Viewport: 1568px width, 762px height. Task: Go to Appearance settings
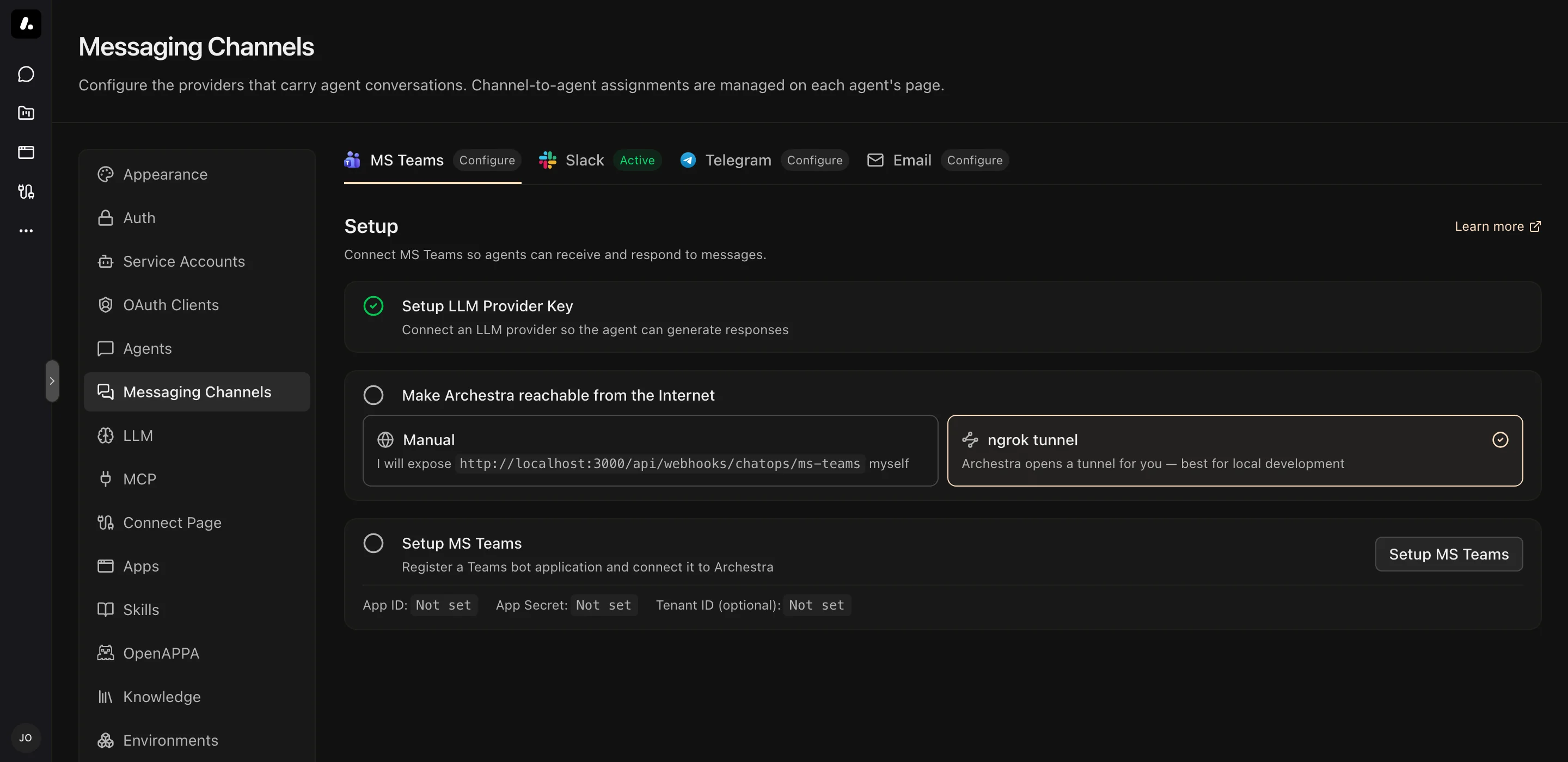point(197,175)
